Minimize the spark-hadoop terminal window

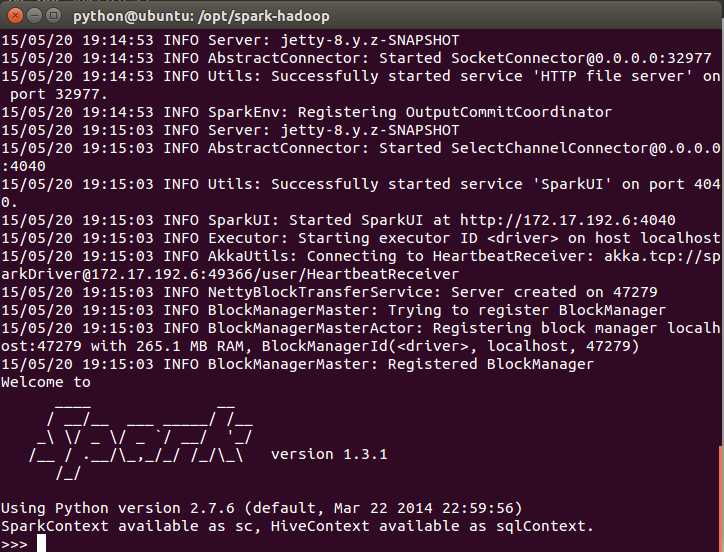pyautogui.click(x=34, y=16)
